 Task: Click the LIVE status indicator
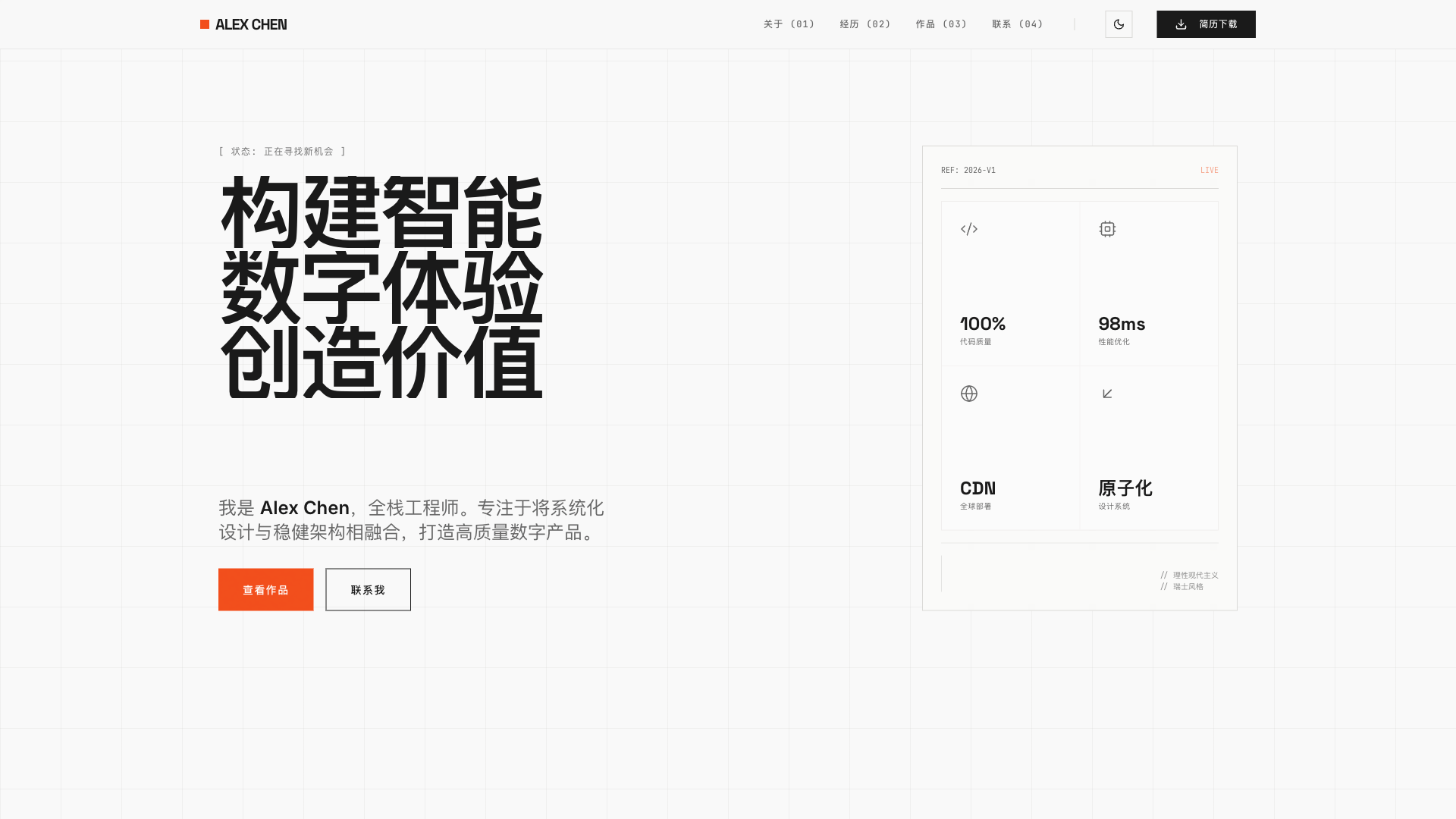tap(1209, 170)
